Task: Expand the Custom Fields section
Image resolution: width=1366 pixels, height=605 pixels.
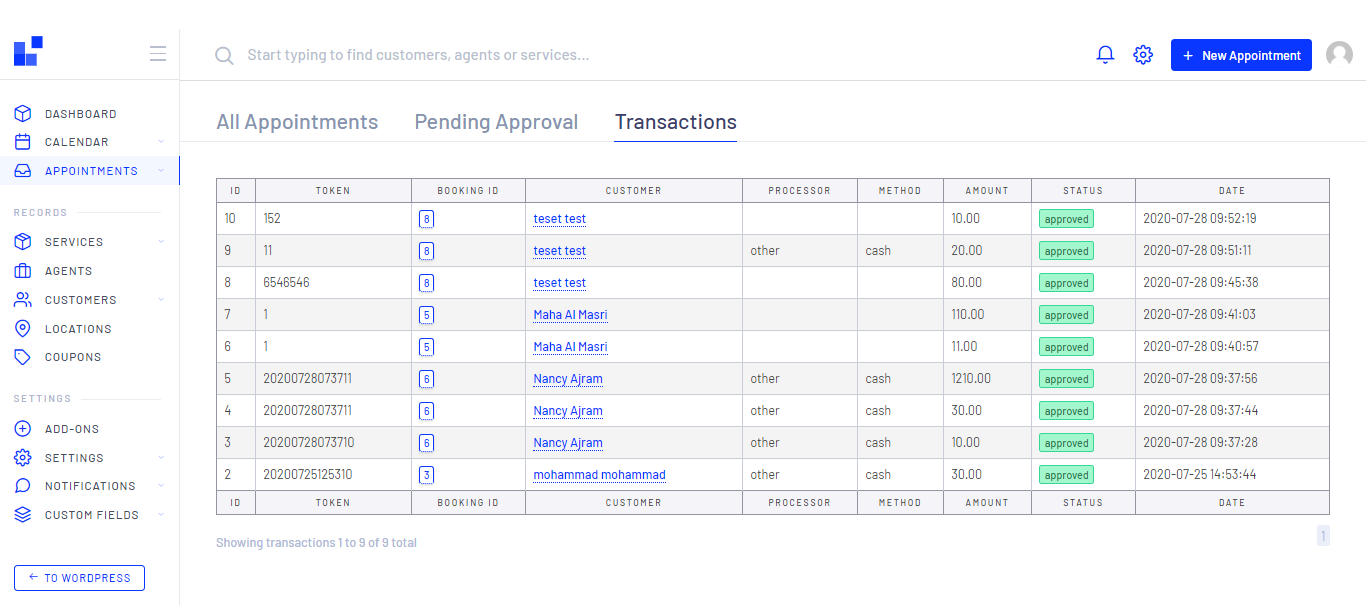Action: (x=160, y=514)
